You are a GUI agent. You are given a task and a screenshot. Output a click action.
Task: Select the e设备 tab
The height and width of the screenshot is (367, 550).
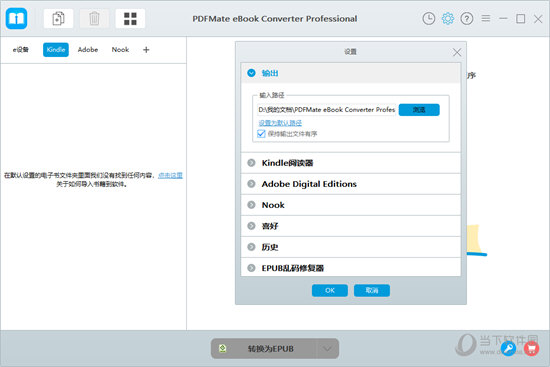[x=21, y=49]
